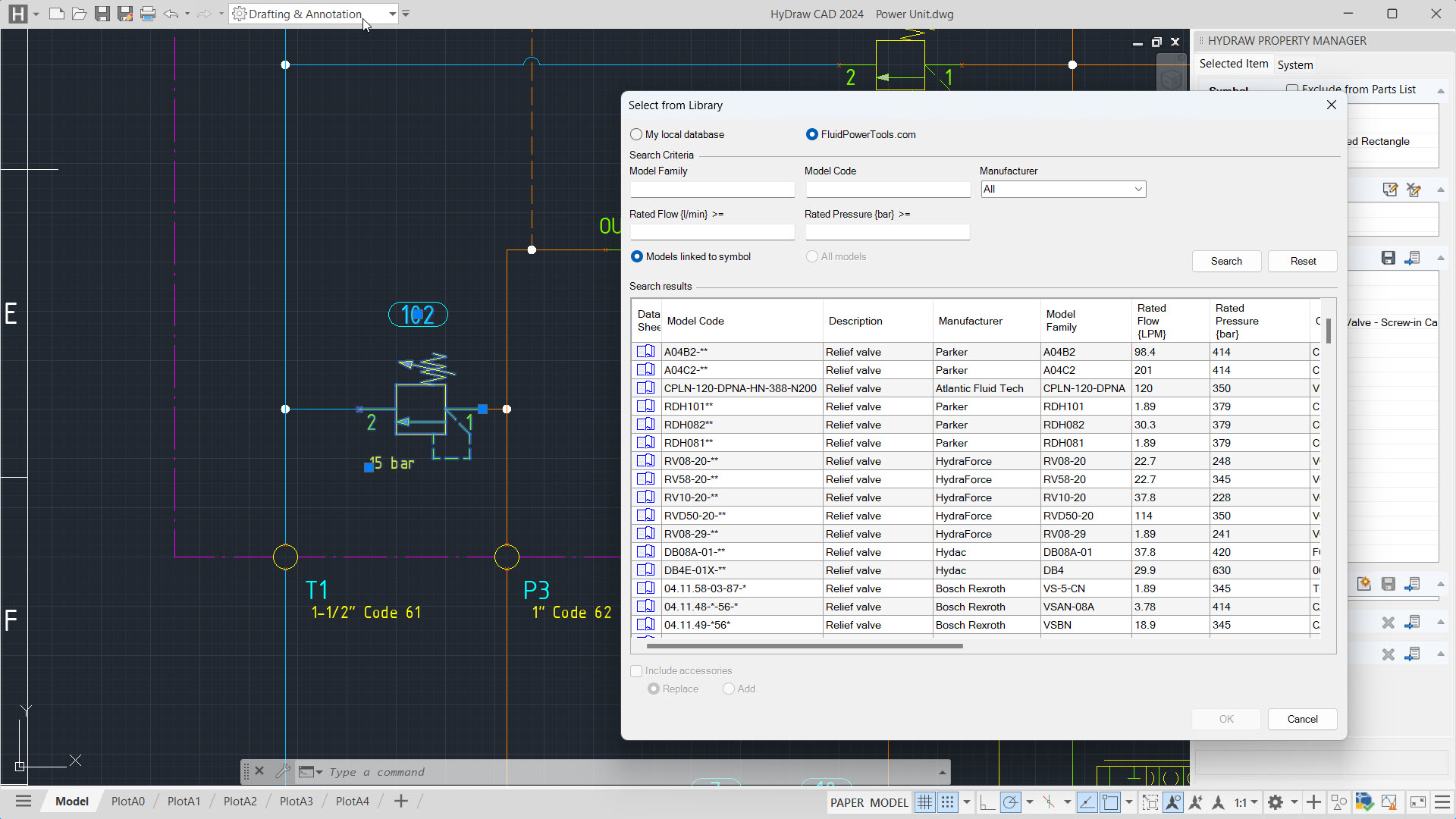Click the Open file folder icon

point(79,14)
